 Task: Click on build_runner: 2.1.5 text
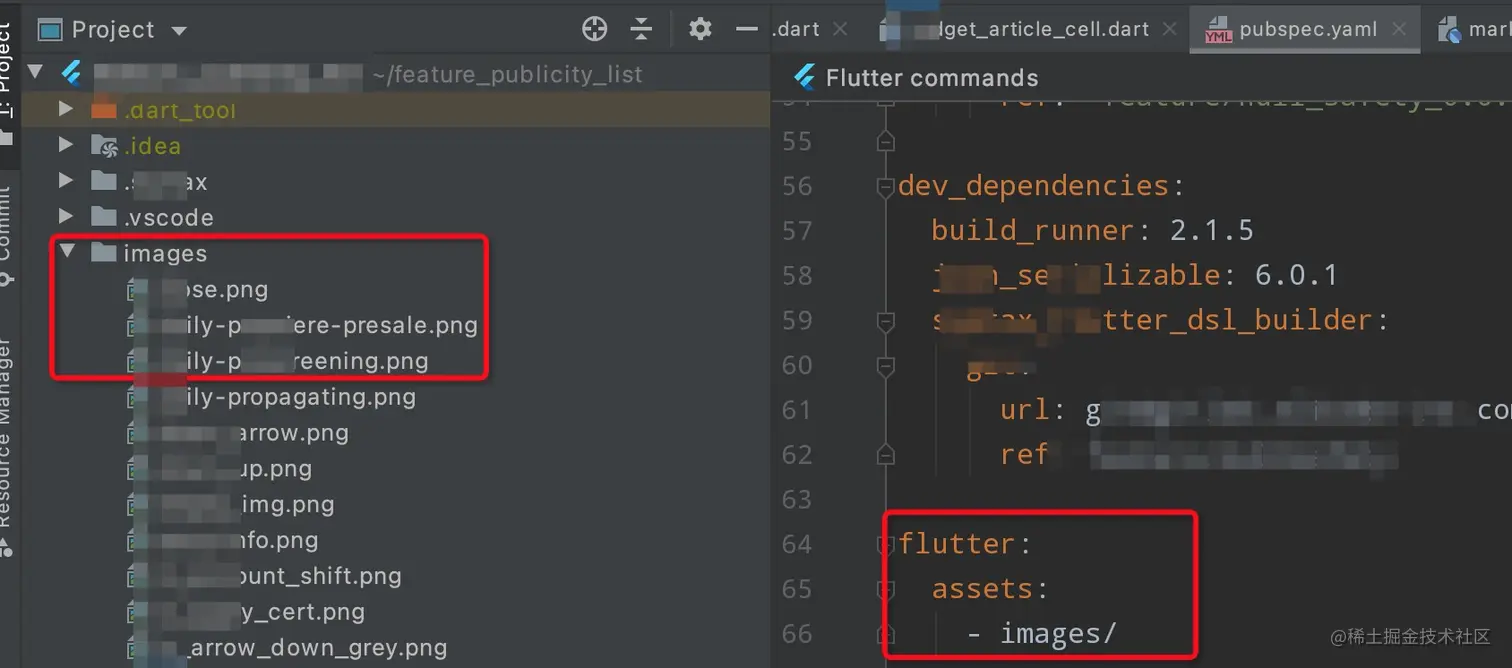tap(1092, 231)
